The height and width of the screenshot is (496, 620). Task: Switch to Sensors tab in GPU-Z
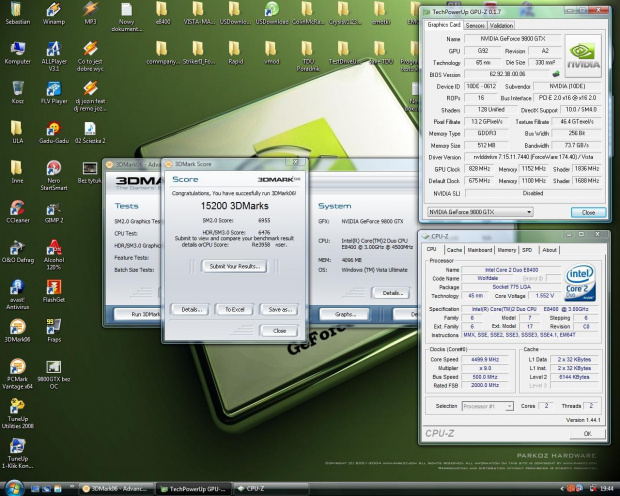point(475,25)
